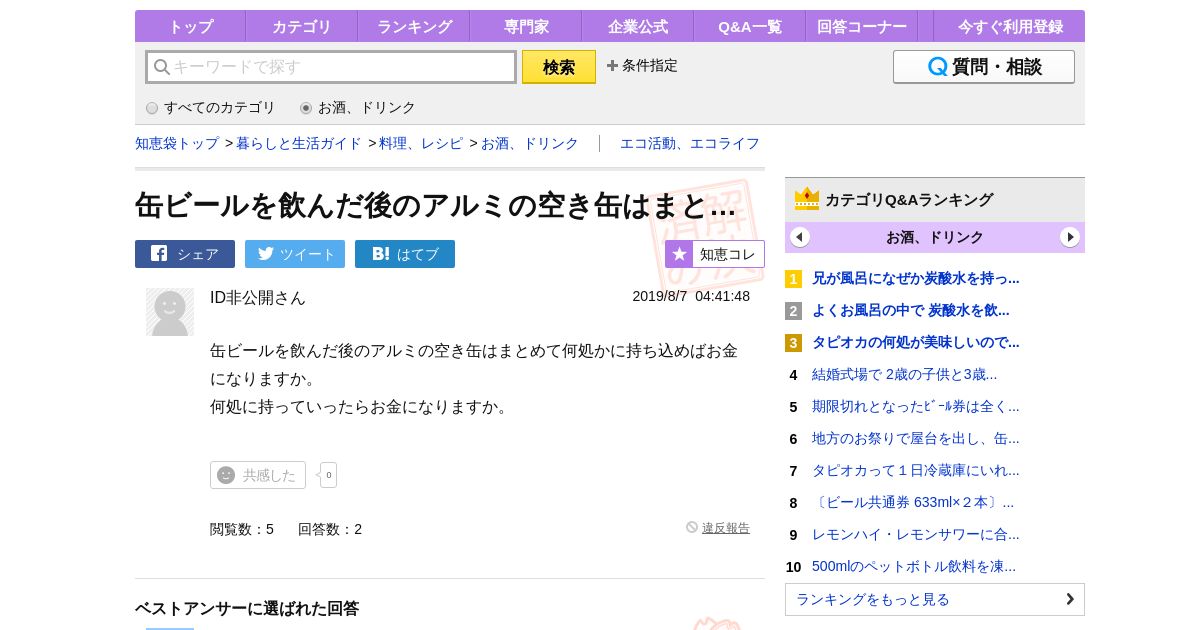The height and width of the screenshot is (630, 1200).
Task: Expand the 条件指定 search options
Action: point(642,65)
